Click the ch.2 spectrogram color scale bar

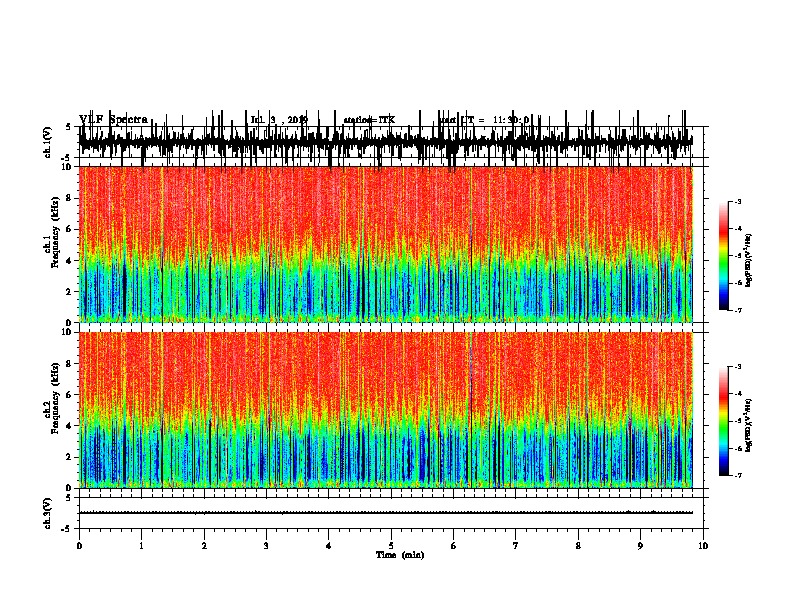pyautogui.click(x=724, y=421)
